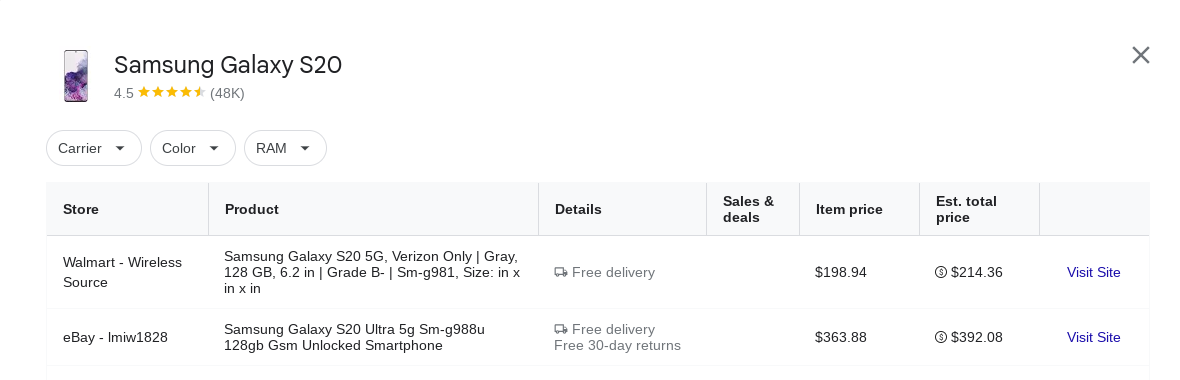Click the dollar icon beside $392.08
Image resolution: width=1180 pixels, height=380 pixels.
tap(941, 337)
